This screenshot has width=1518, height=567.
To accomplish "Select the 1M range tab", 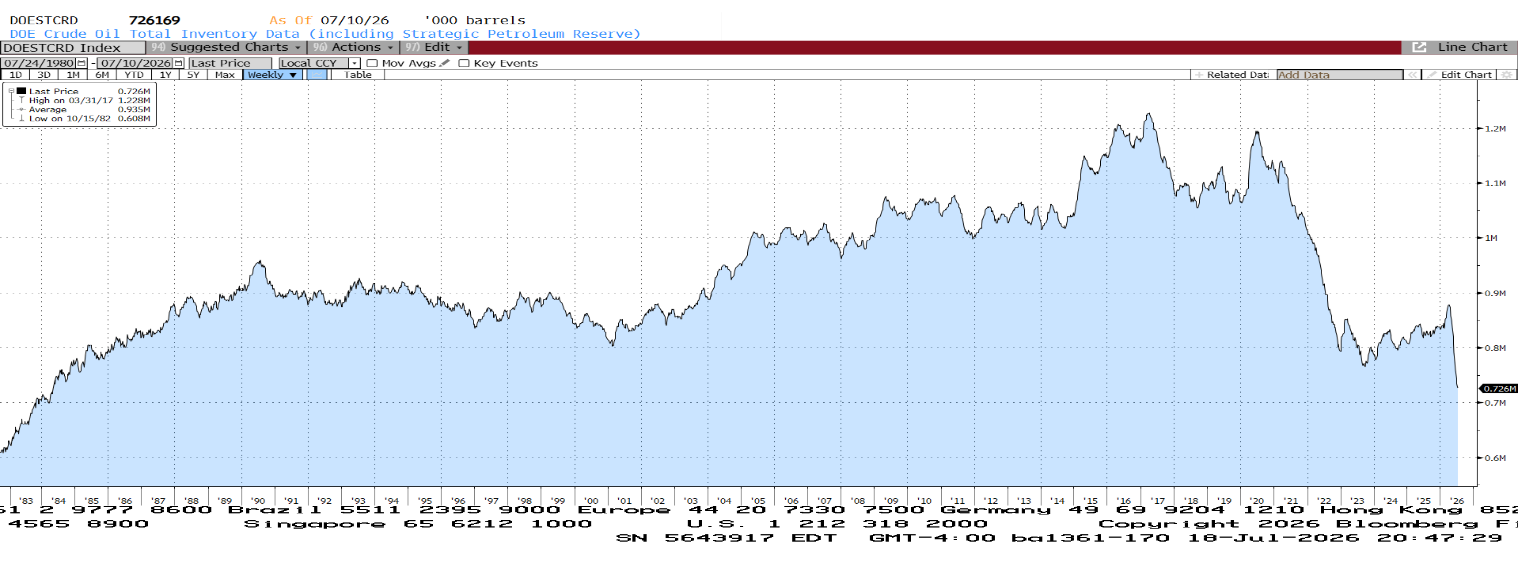I will pyautogui.click(x=73, y=75).
